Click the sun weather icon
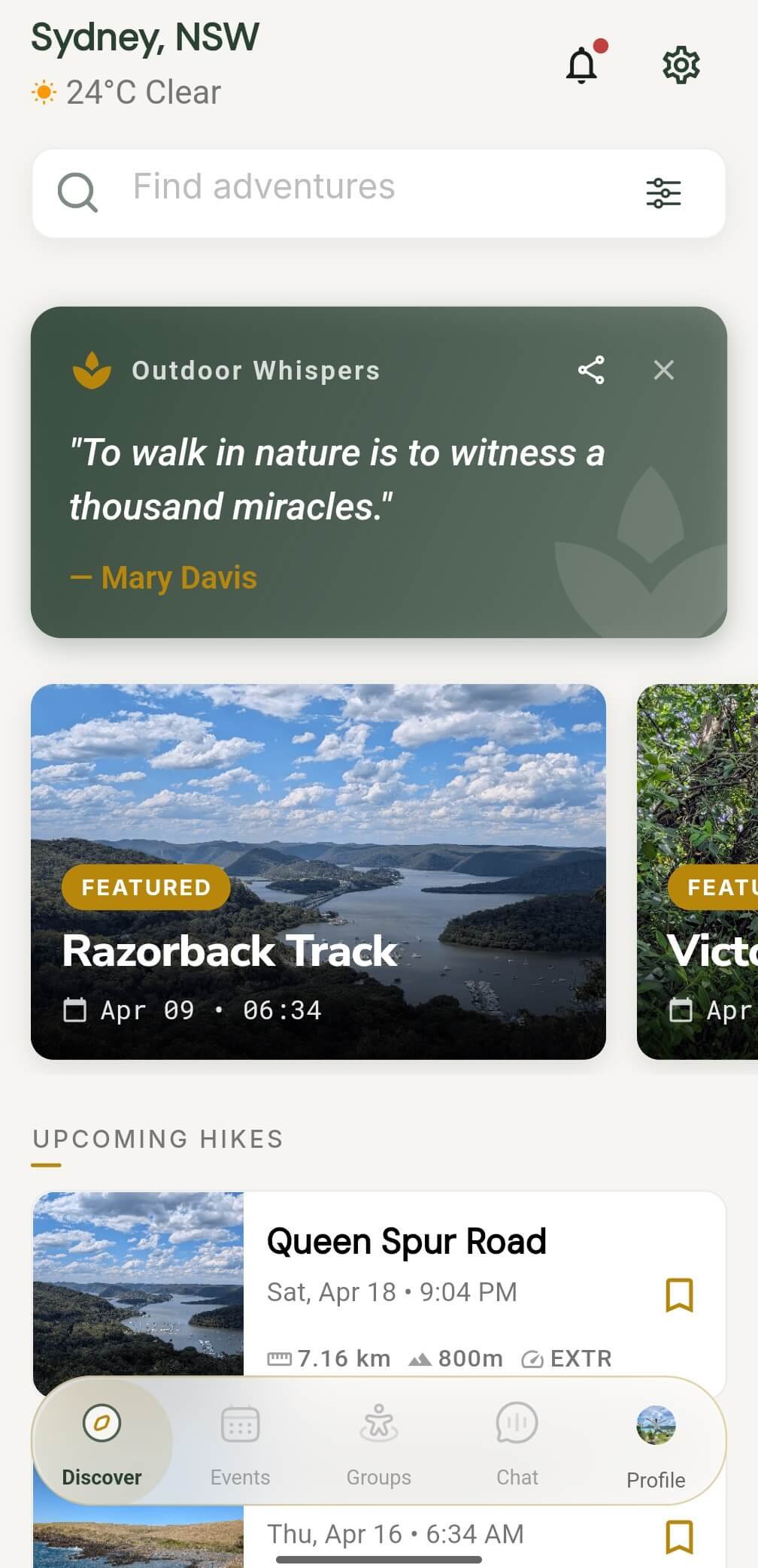The height and width of the screenshot is (1568, 758). pos(43,92)
